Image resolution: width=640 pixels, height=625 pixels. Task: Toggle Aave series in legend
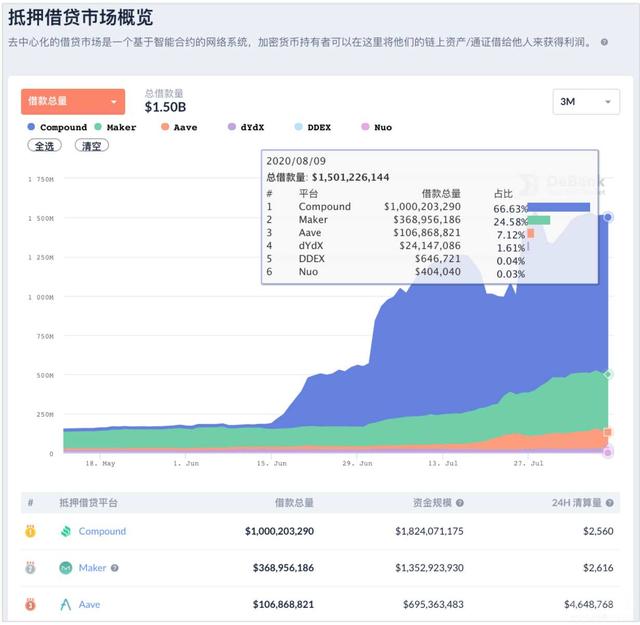click(179, 127)
